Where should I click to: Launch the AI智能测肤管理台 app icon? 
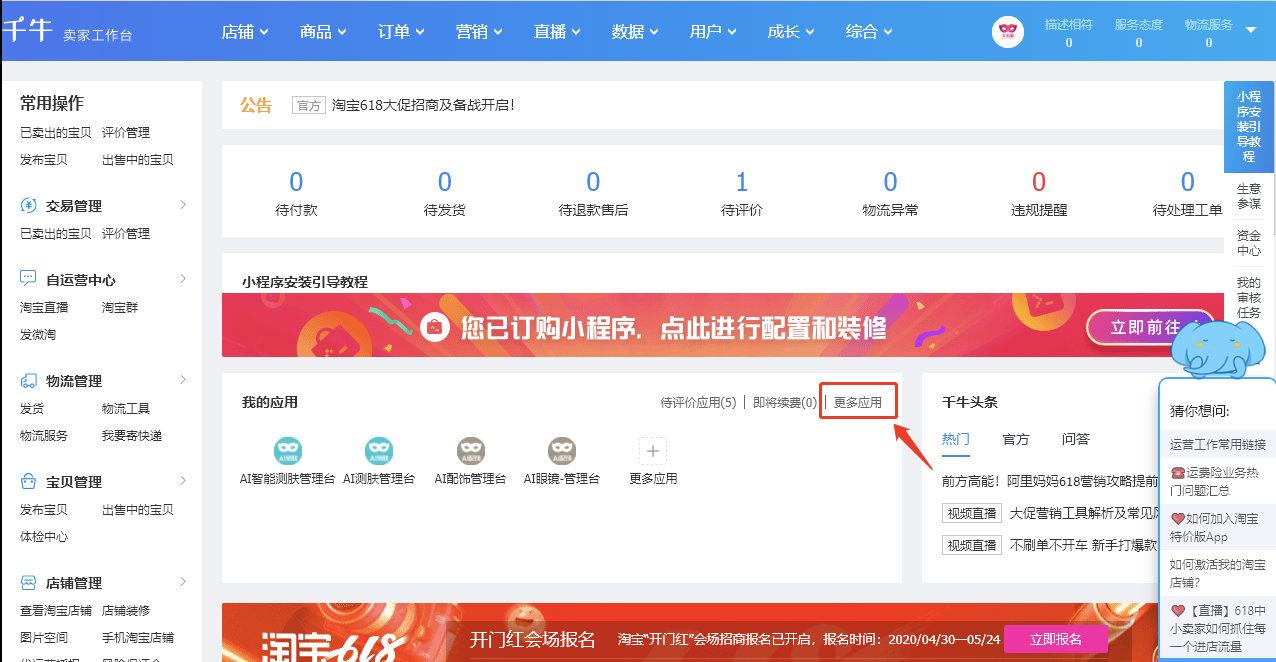coord(288,451)
